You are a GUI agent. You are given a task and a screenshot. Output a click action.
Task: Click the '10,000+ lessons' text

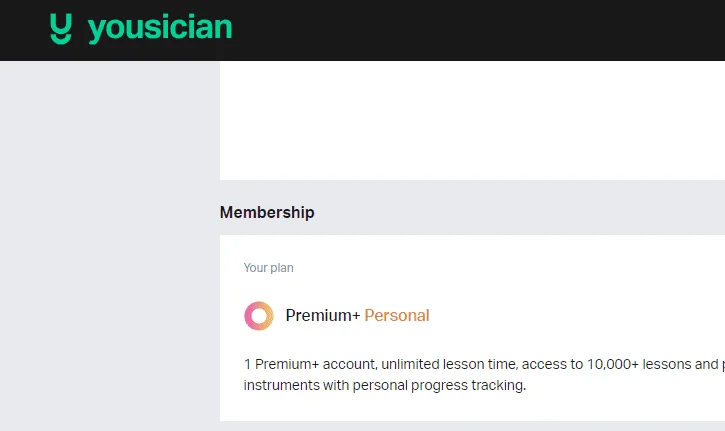(652, 364)
